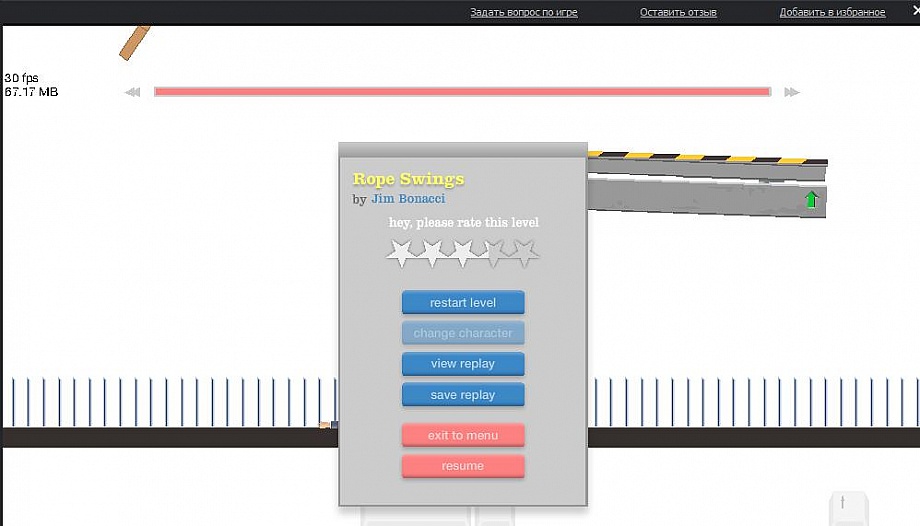Click the red replay progress bar

click(x=462, y=92)
